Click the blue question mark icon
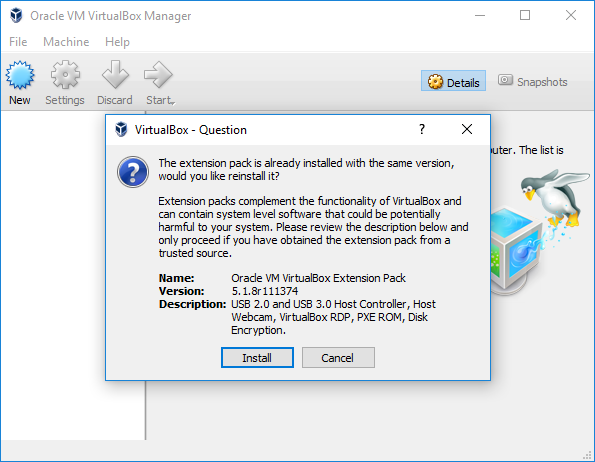Image resolution: width=595 pixels, height=462 pixels. click(133, 172)
